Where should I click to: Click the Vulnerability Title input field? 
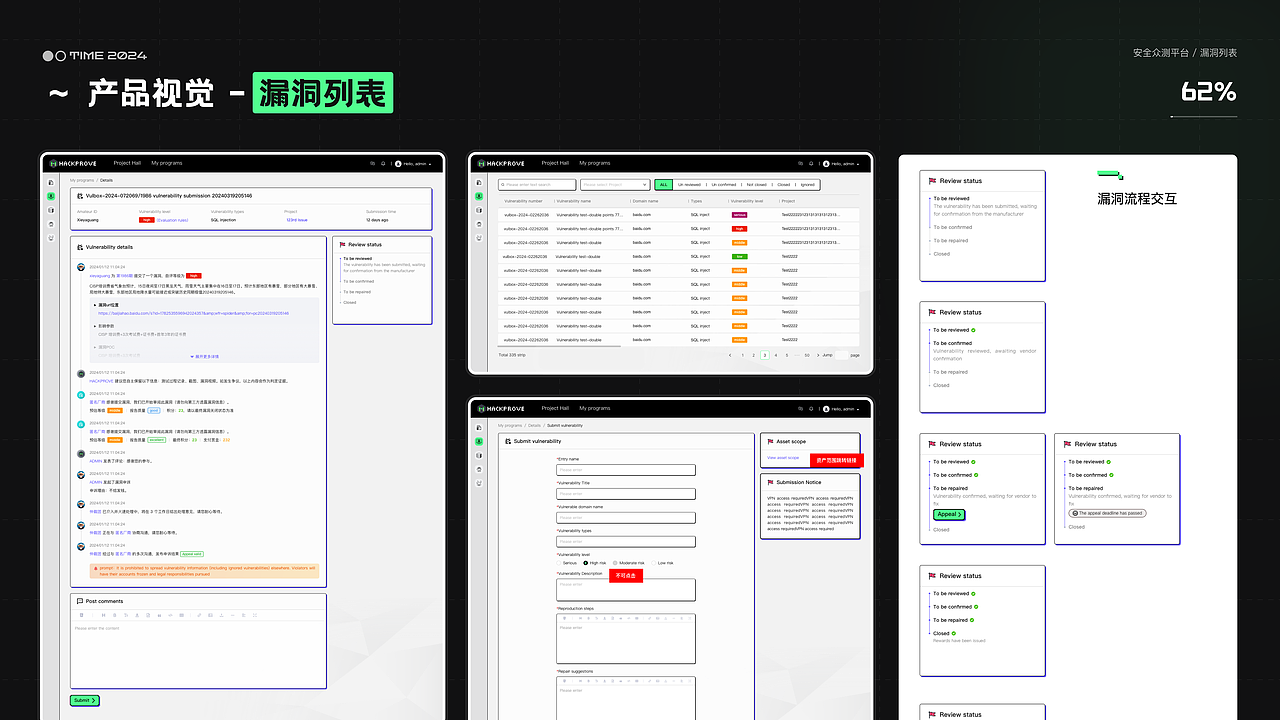pos(626,494)
